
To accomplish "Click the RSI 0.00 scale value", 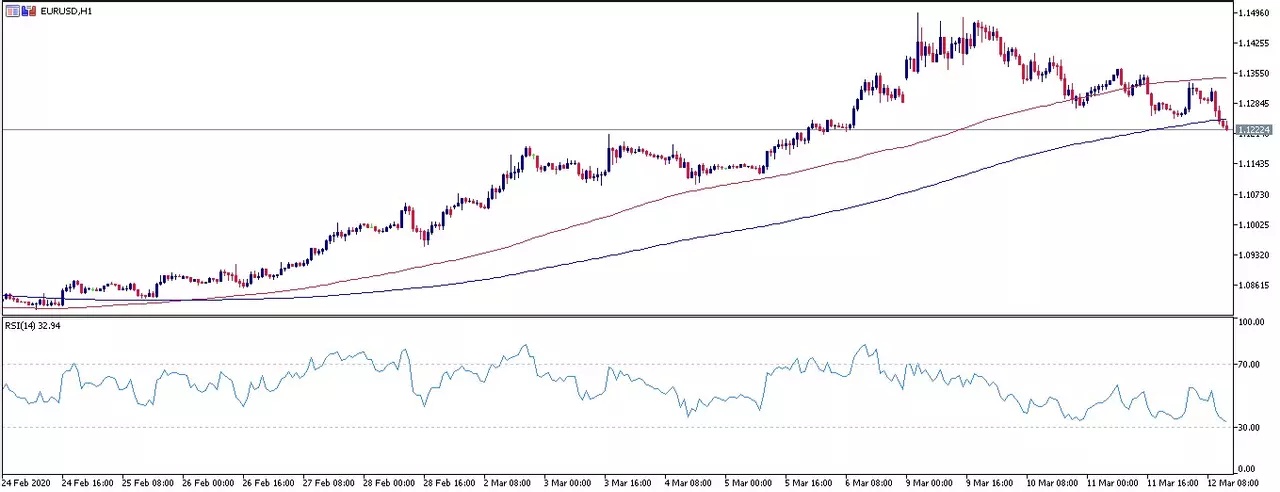I will [x=1249, y=468].
